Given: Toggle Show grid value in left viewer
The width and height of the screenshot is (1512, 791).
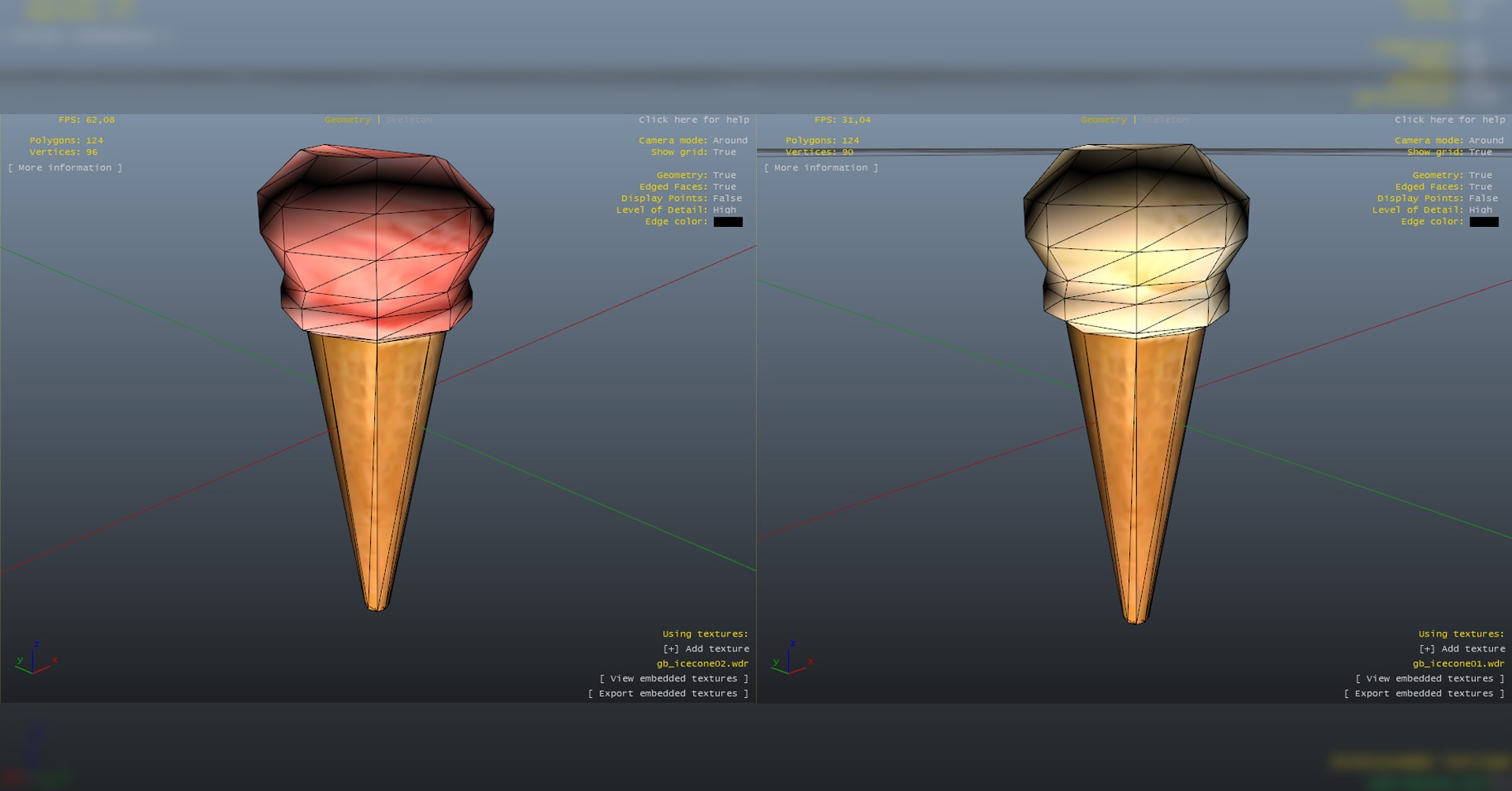Looking at the screenshot, I should [724, 152].
